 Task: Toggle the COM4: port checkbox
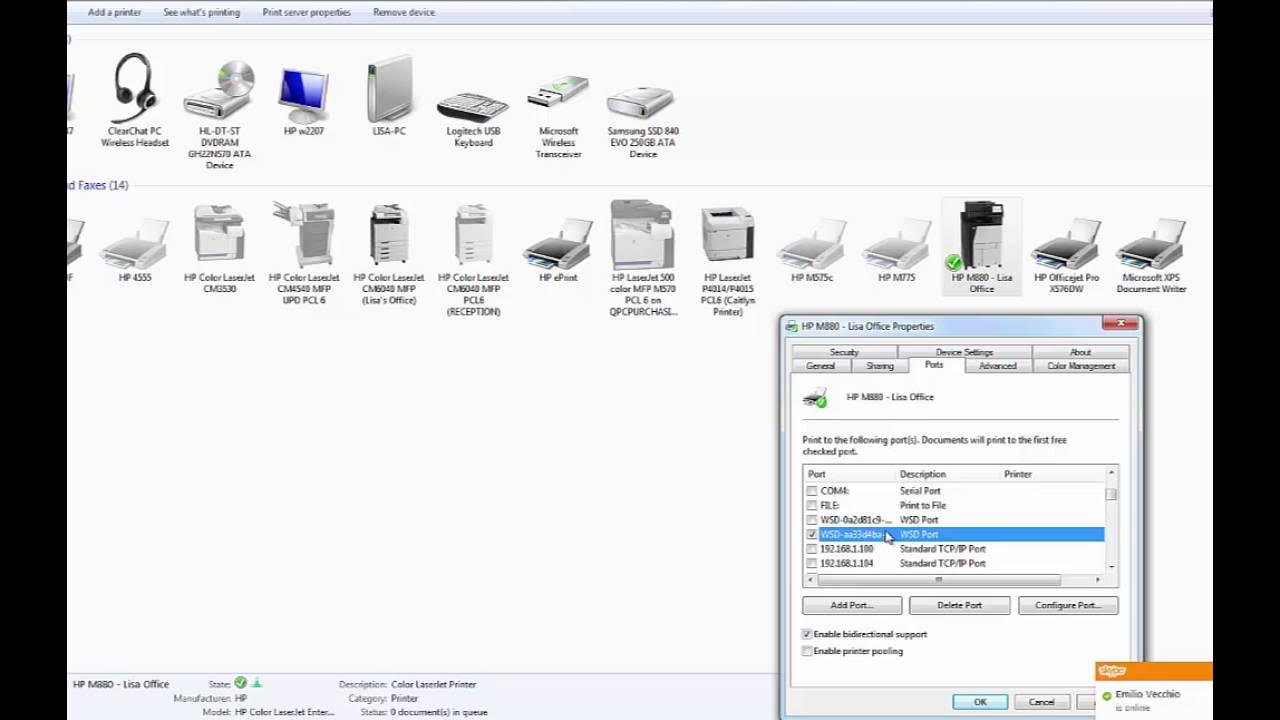[811, 491]
